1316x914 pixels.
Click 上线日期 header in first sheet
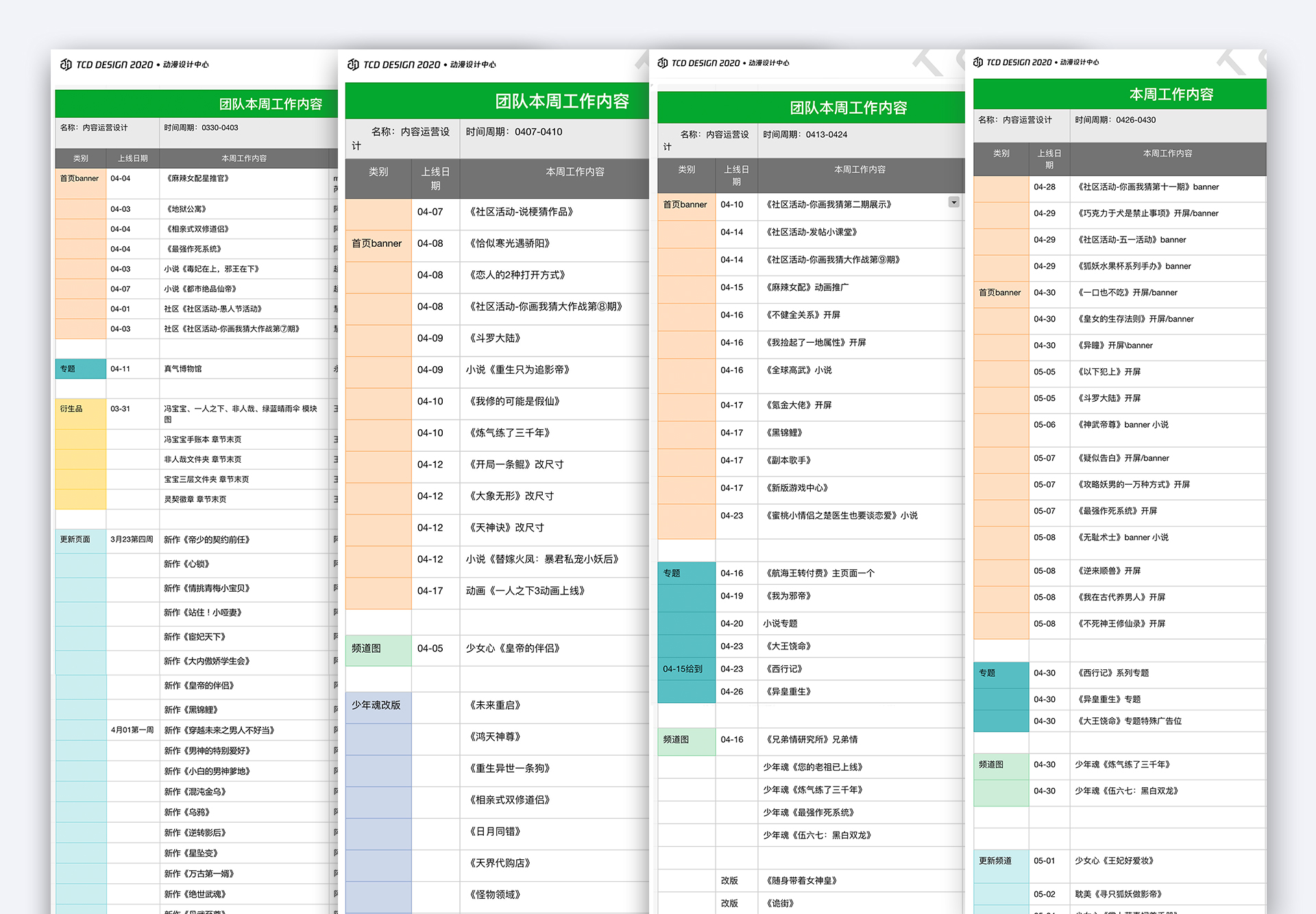132,158
